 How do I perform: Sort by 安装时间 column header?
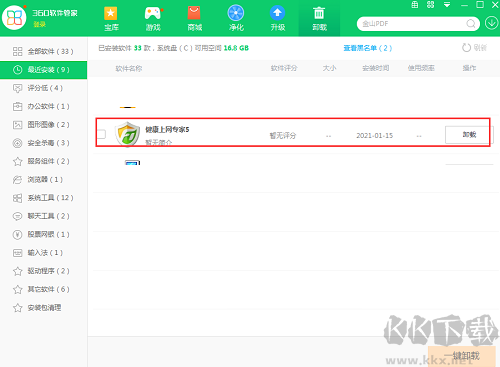376,68
